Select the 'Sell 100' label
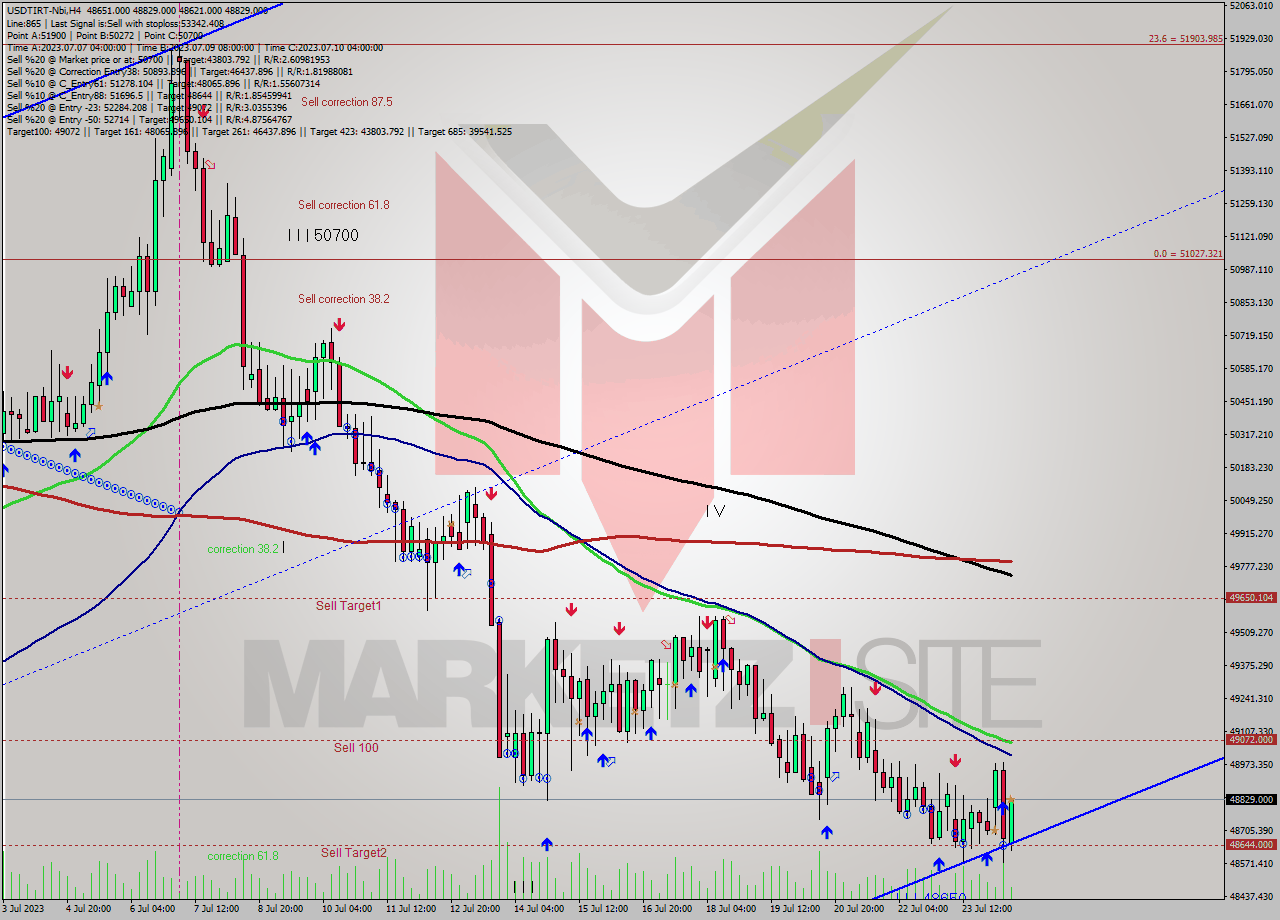Viewport: 1280px width, 920px height. pyautogui.click(x=356, y=747)
